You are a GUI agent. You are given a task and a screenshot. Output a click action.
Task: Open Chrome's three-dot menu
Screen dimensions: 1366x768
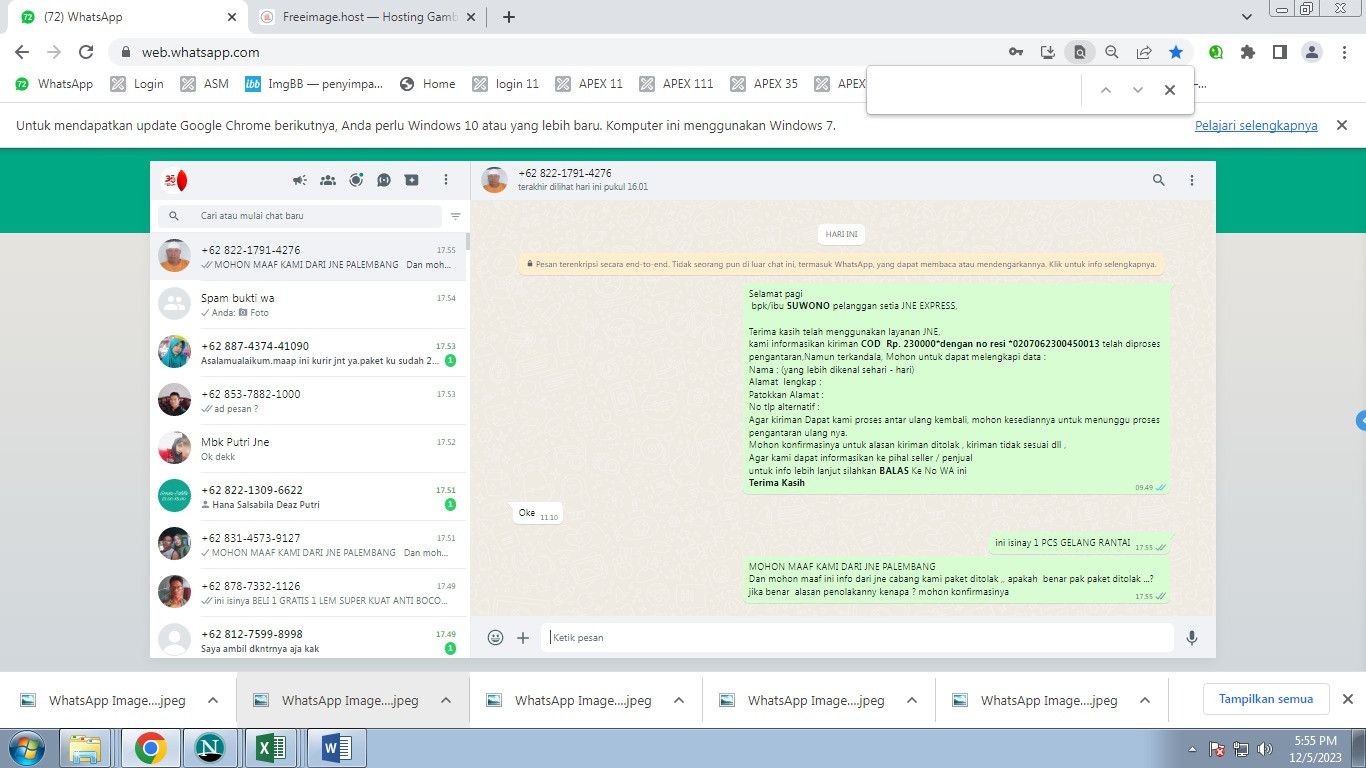click(x=1344, y=52)
